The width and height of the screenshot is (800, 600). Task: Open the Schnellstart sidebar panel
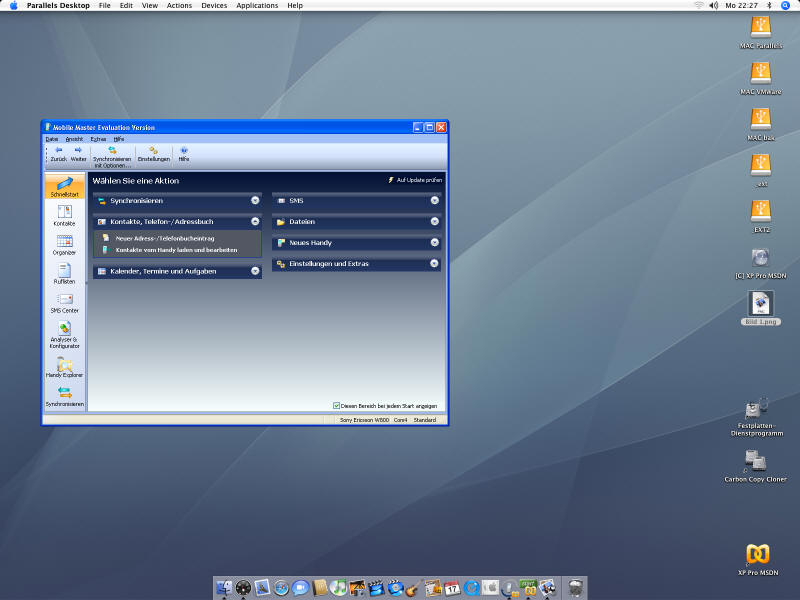[x=64, y=186]
